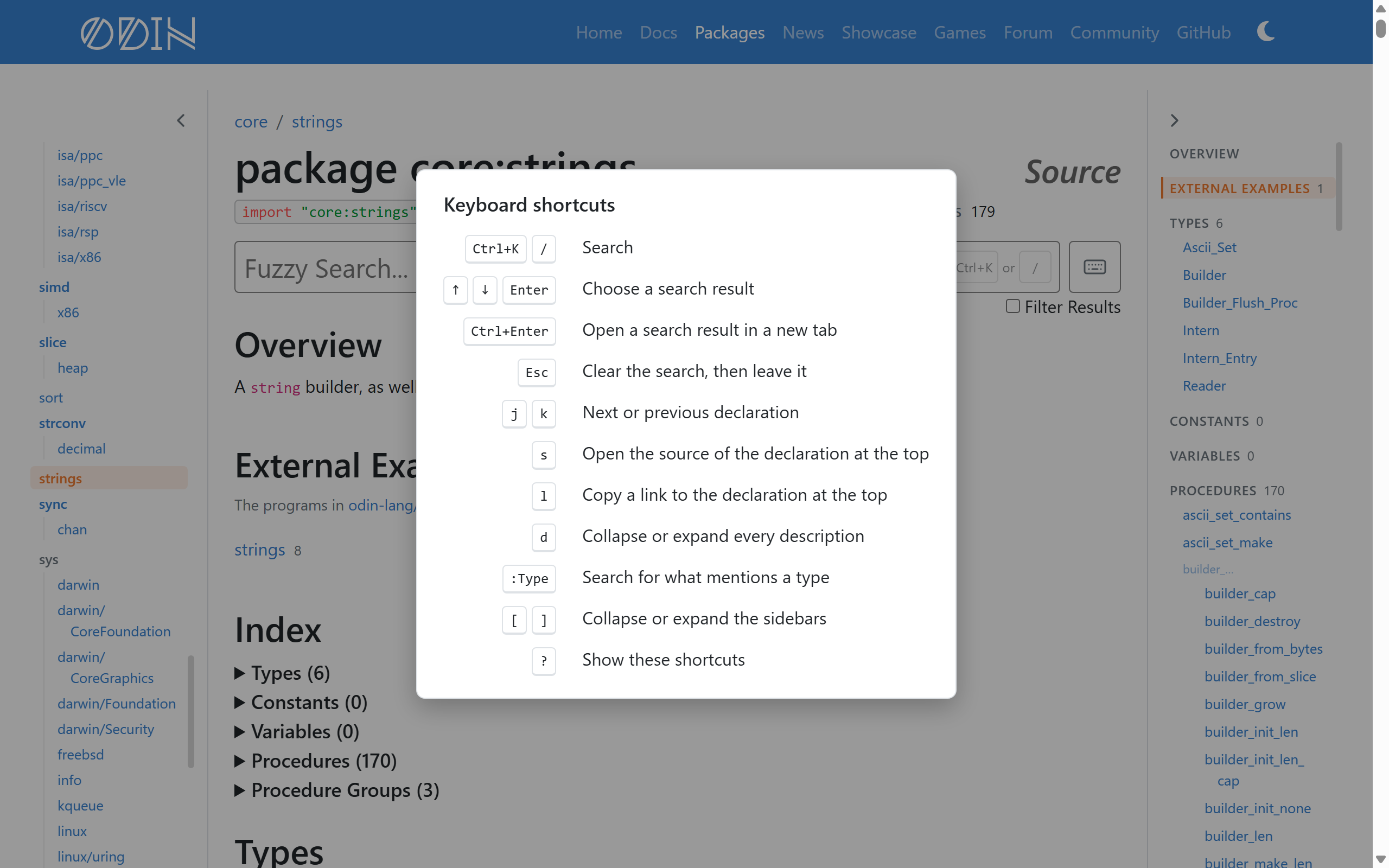Image resolution: width=1389 pixels, height=868 pixels.
Task: Click the browser scrollbar up arrow
Action: point(1380,8)
